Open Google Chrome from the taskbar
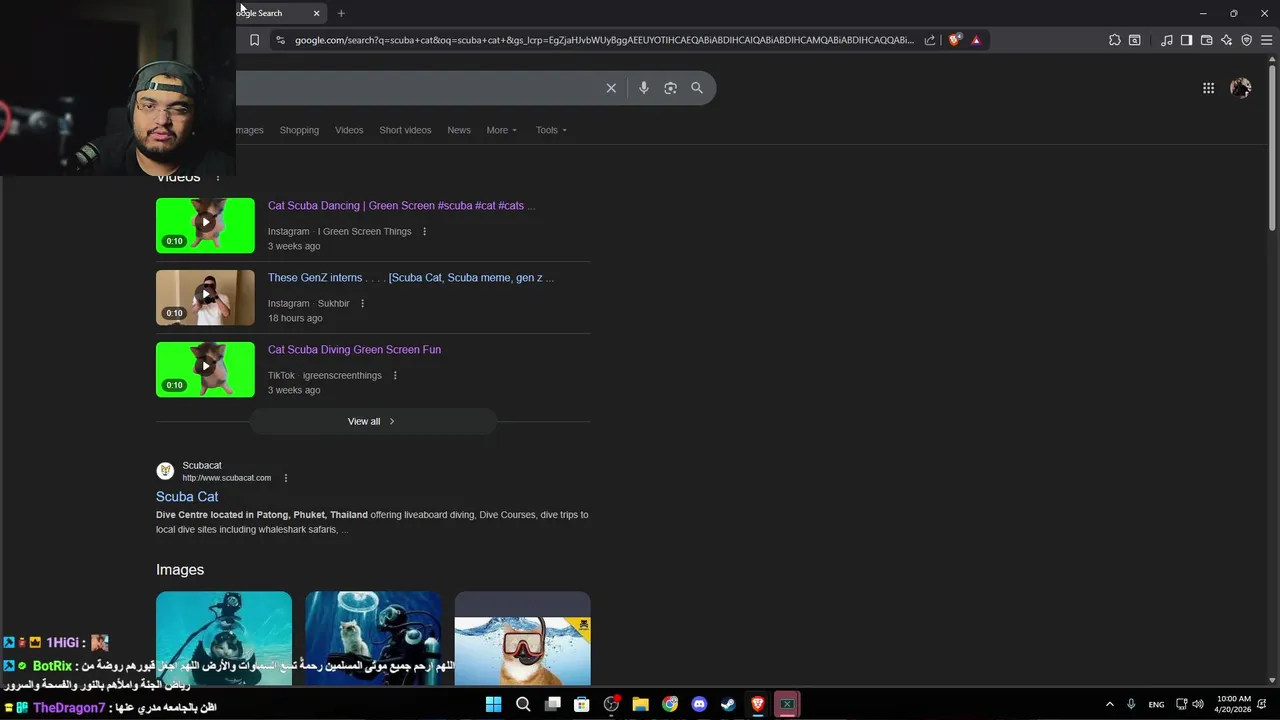Viewport: 1280px width, 720px height. pos(670,704)
